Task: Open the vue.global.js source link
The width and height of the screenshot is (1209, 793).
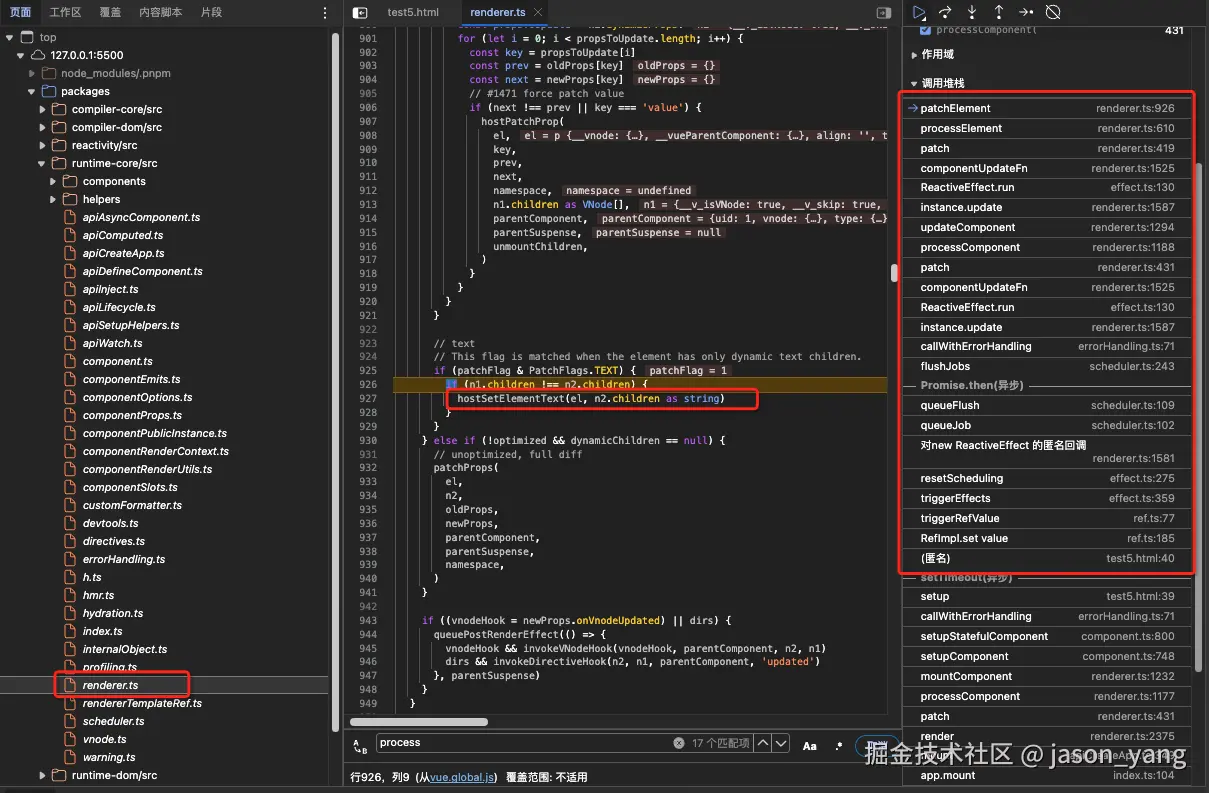Action: point(459,777)
